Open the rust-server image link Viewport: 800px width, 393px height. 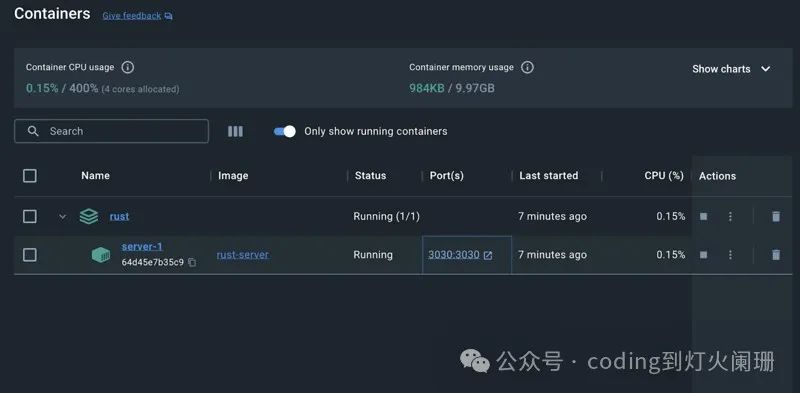(x=242, y=255)
